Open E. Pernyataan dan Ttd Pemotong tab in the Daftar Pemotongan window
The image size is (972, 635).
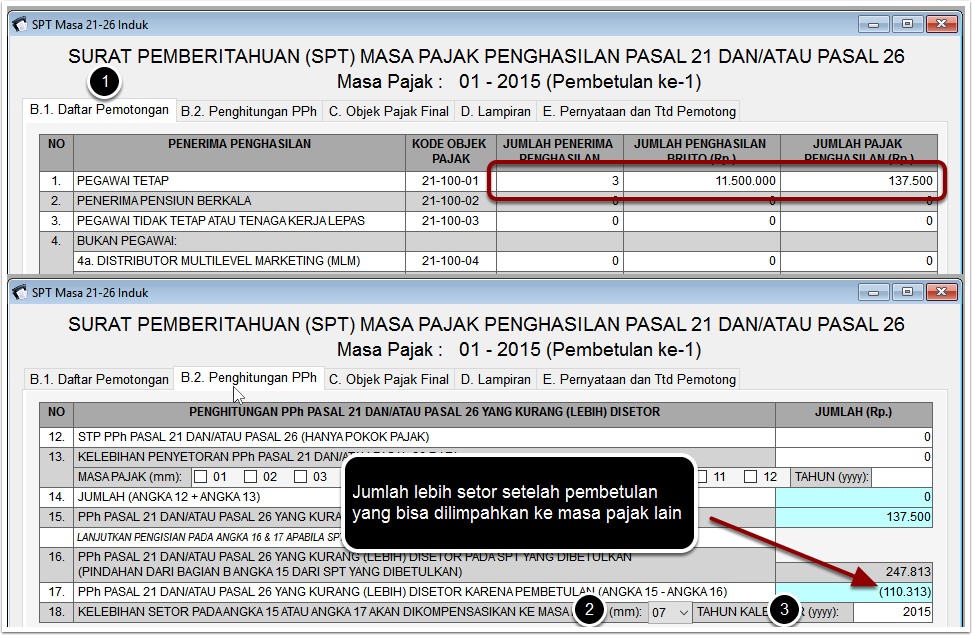pyautogui.click(x=639, y=112)
